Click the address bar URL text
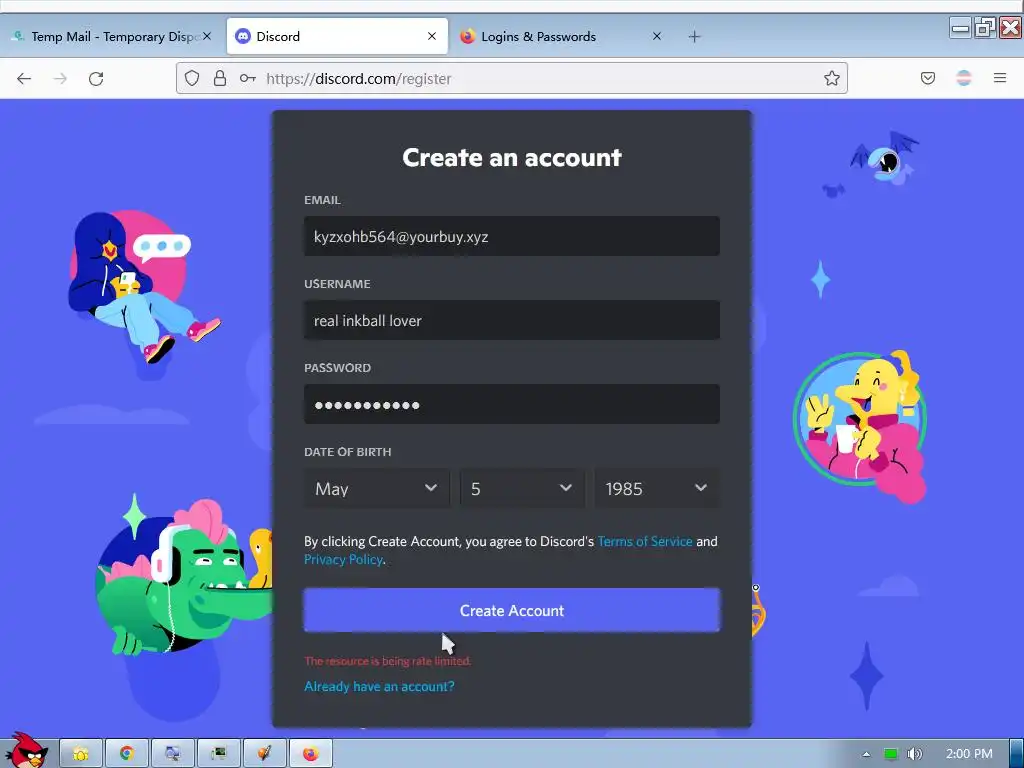 tap(359, 78)
